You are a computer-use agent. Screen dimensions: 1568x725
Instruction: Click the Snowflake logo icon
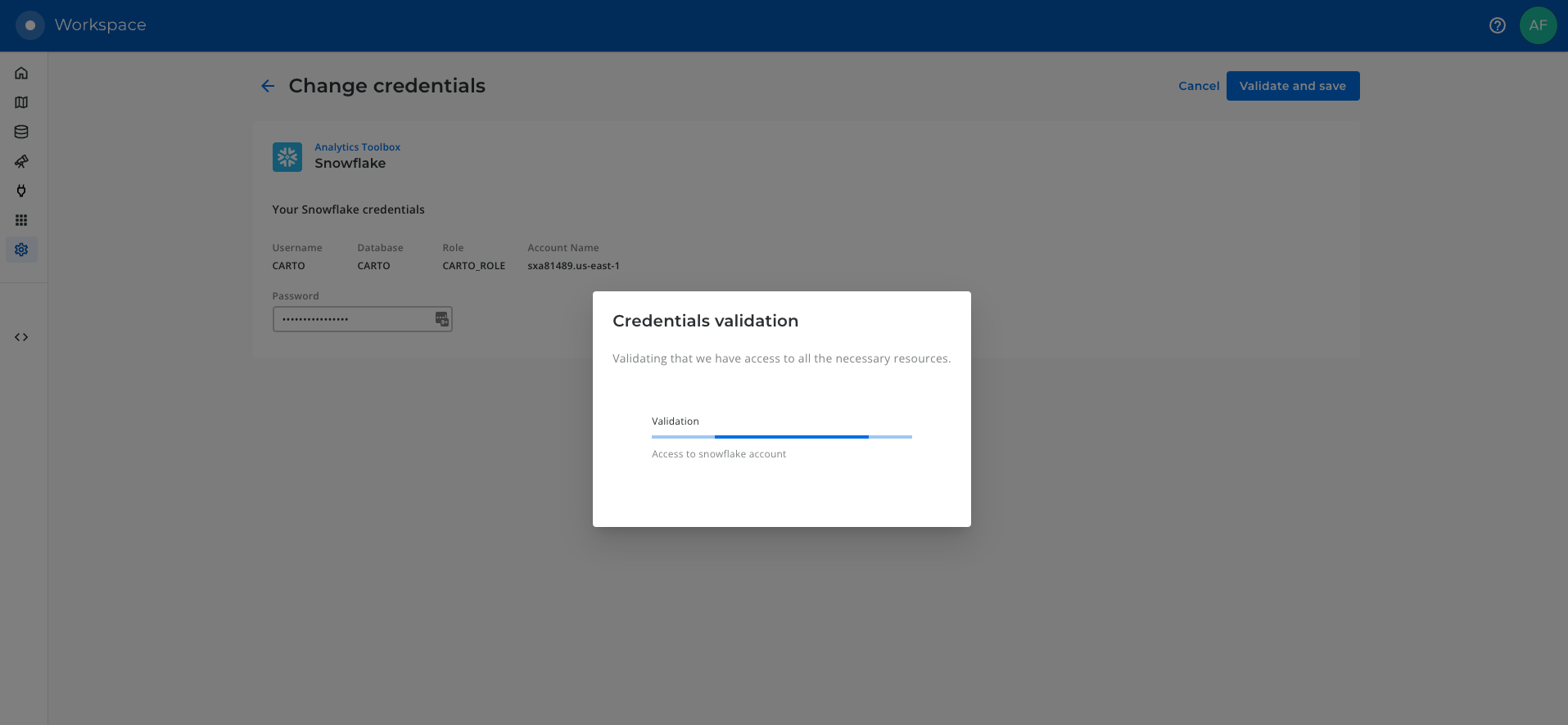point(287,156)
